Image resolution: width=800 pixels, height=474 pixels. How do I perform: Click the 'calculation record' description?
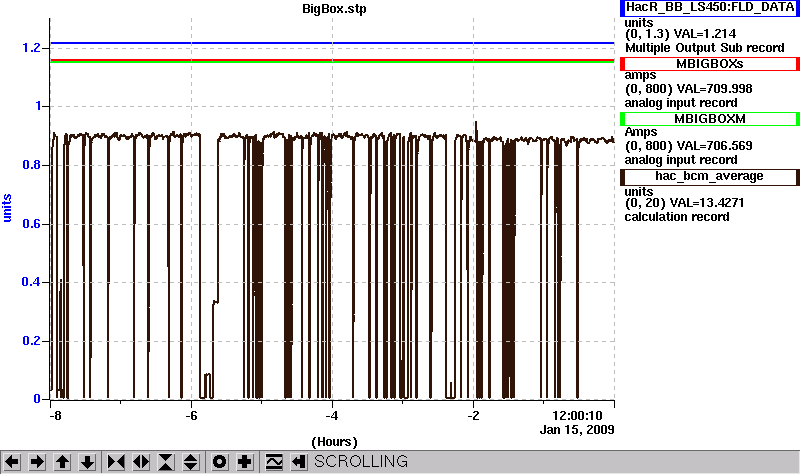pos(677,217)
